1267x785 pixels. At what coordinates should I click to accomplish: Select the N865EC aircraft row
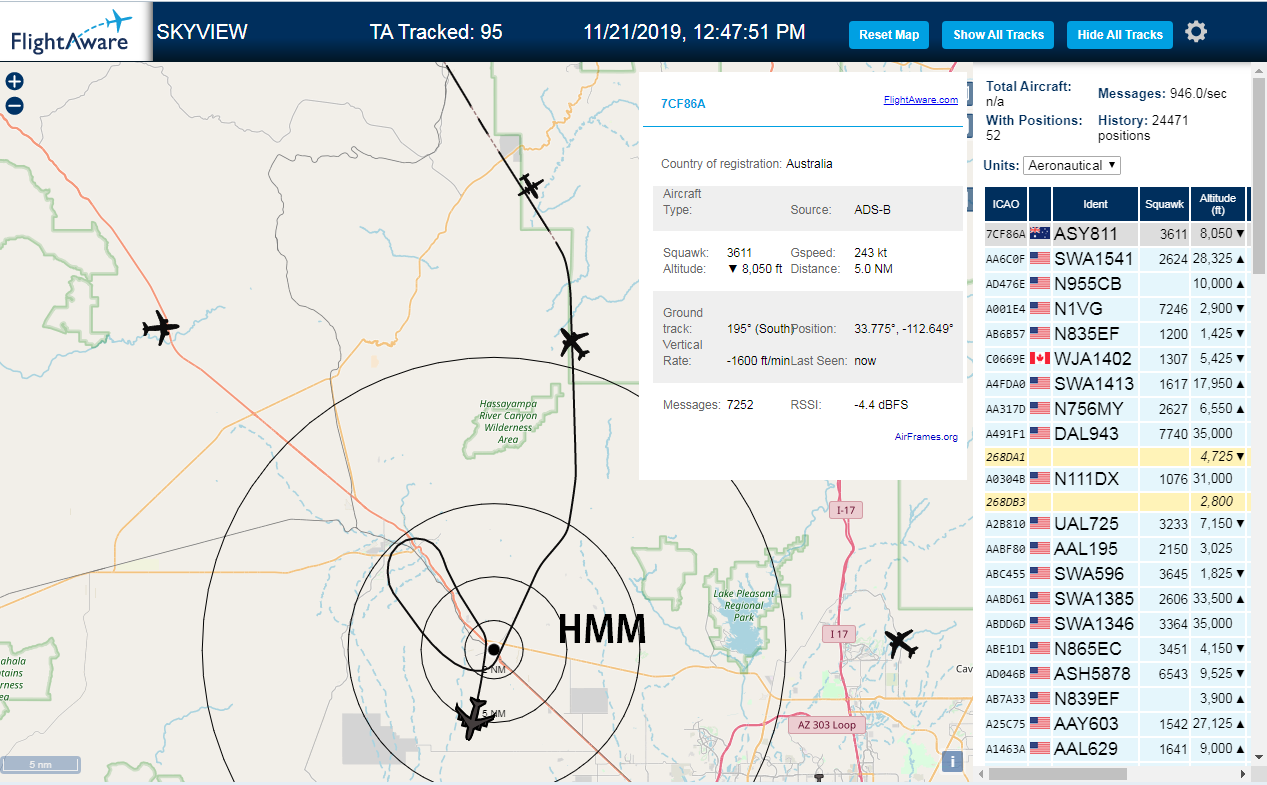[1116, 649]
